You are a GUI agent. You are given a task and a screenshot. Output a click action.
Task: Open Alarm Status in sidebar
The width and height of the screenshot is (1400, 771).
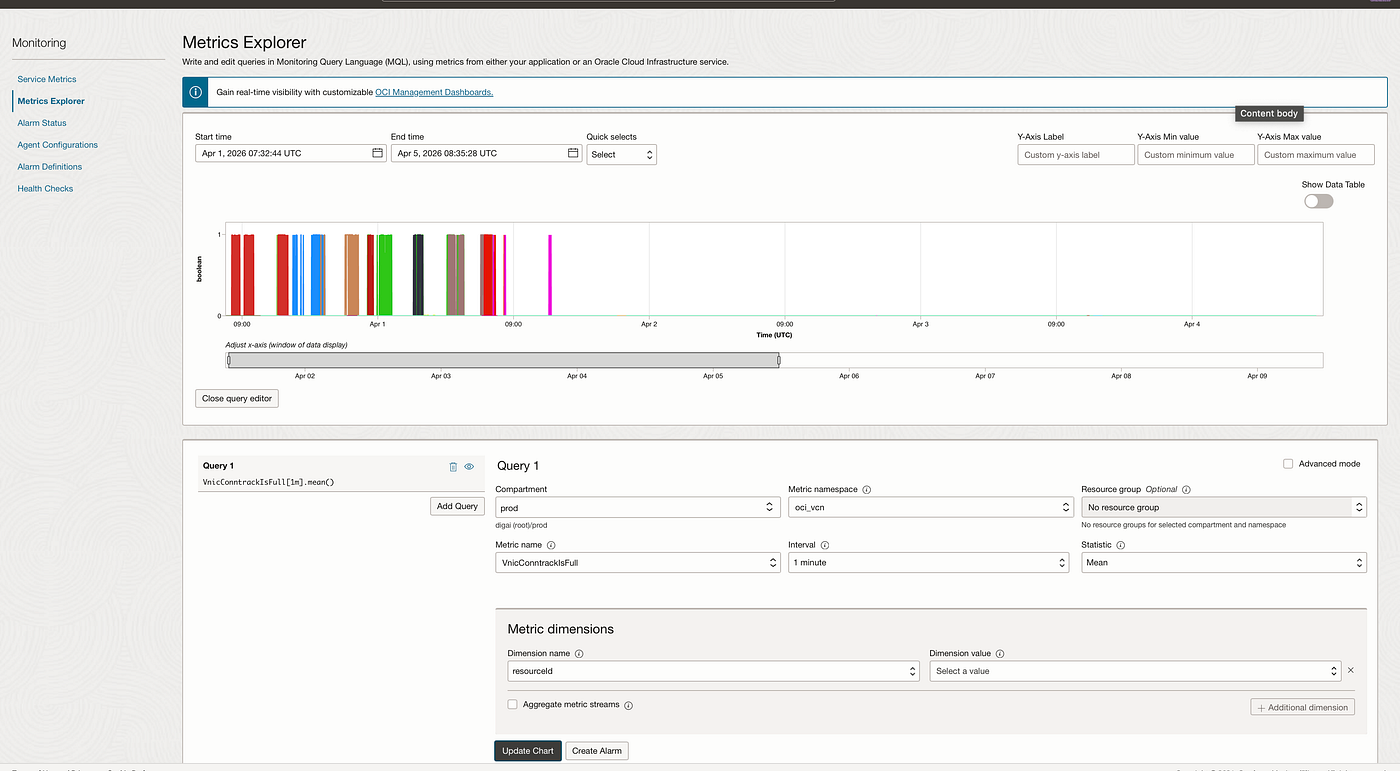coord(42,123)
